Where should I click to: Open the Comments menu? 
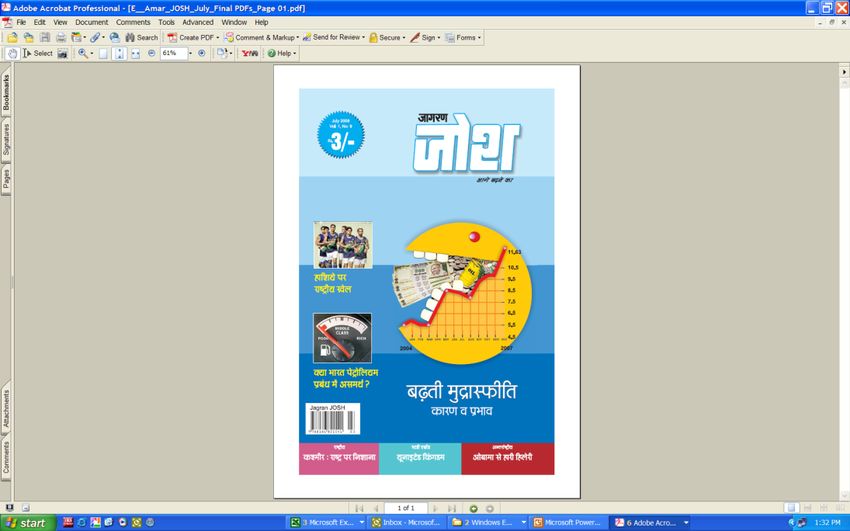[x=133, y=22]
